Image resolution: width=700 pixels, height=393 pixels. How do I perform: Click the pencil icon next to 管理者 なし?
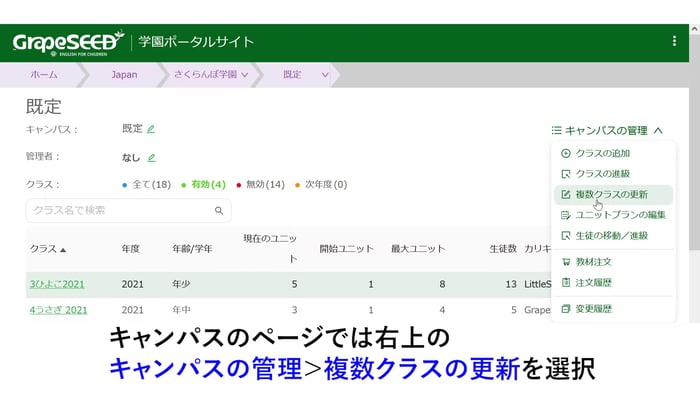point(152,158)
